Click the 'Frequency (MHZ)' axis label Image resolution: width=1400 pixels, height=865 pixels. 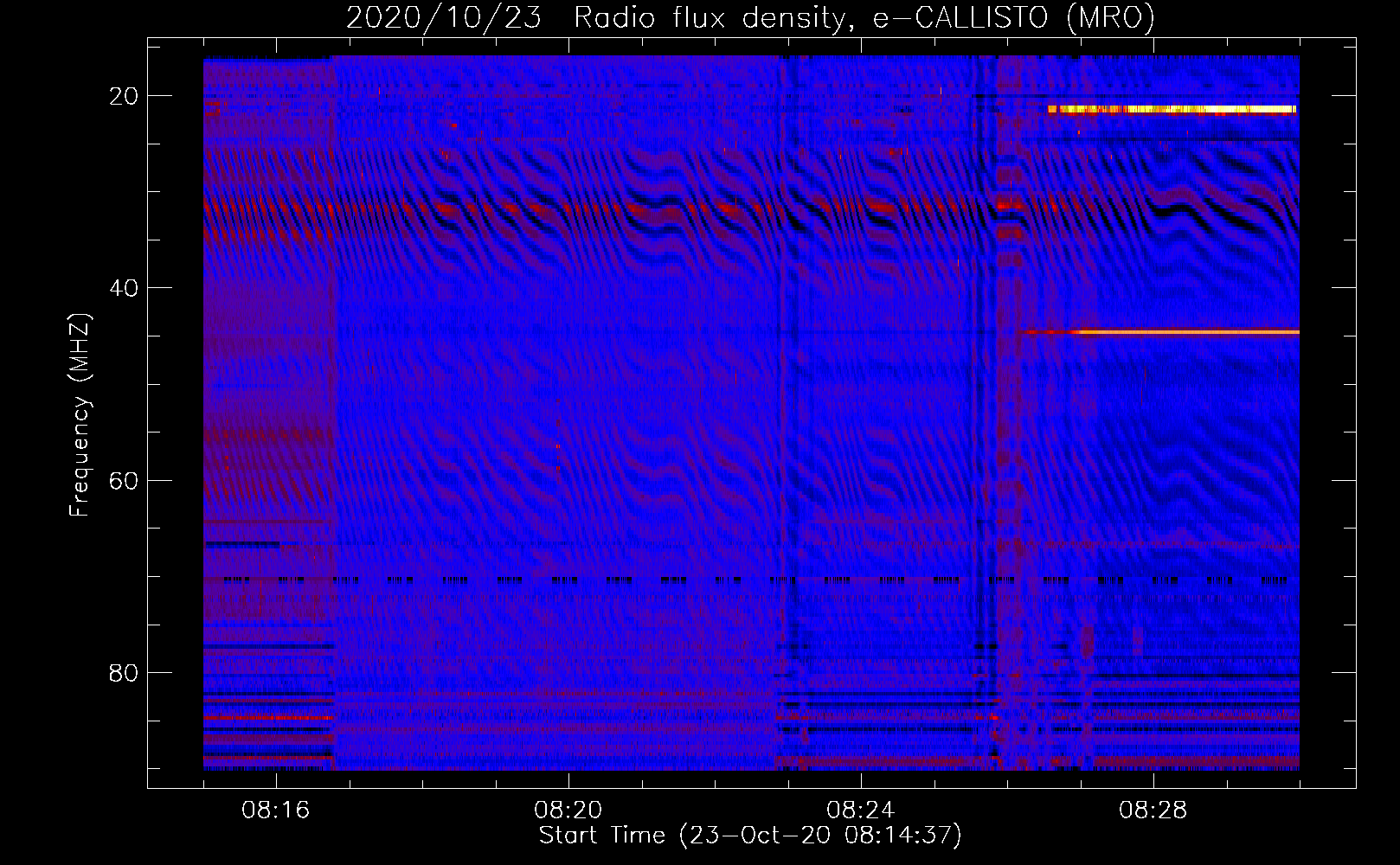coord(80,415)
